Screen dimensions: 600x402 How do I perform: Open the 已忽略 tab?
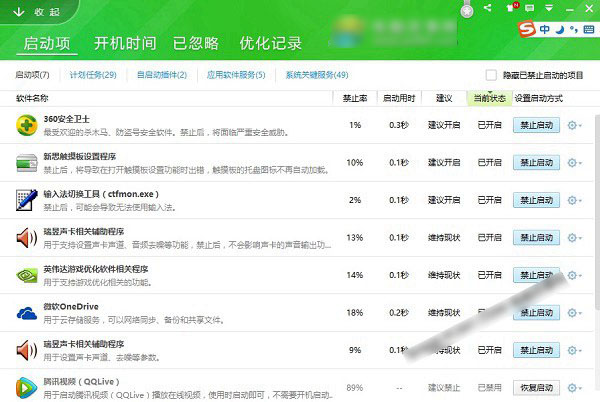(196, 43)
